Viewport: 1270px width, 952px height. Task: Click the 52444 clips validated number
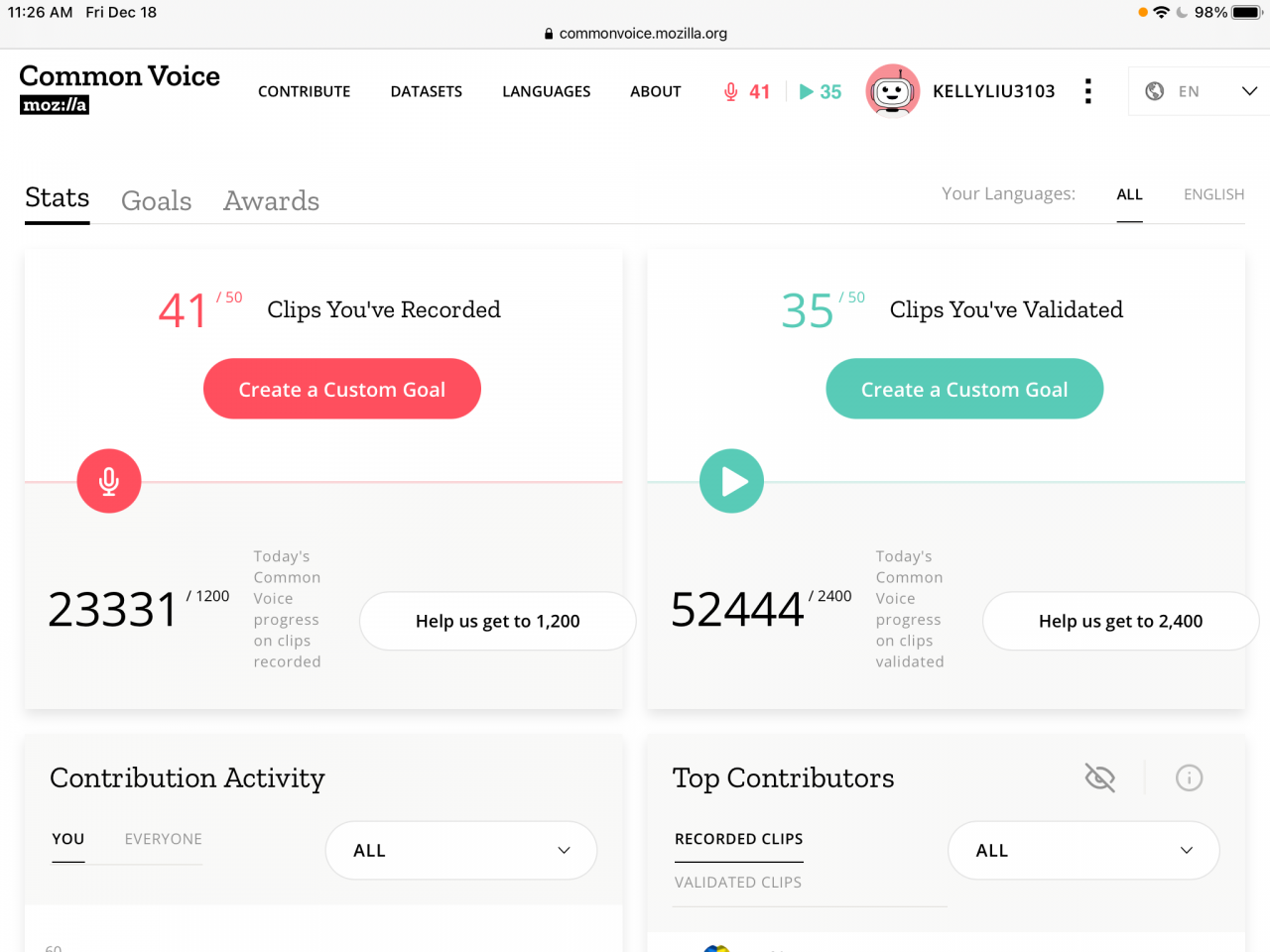(736, 609)
